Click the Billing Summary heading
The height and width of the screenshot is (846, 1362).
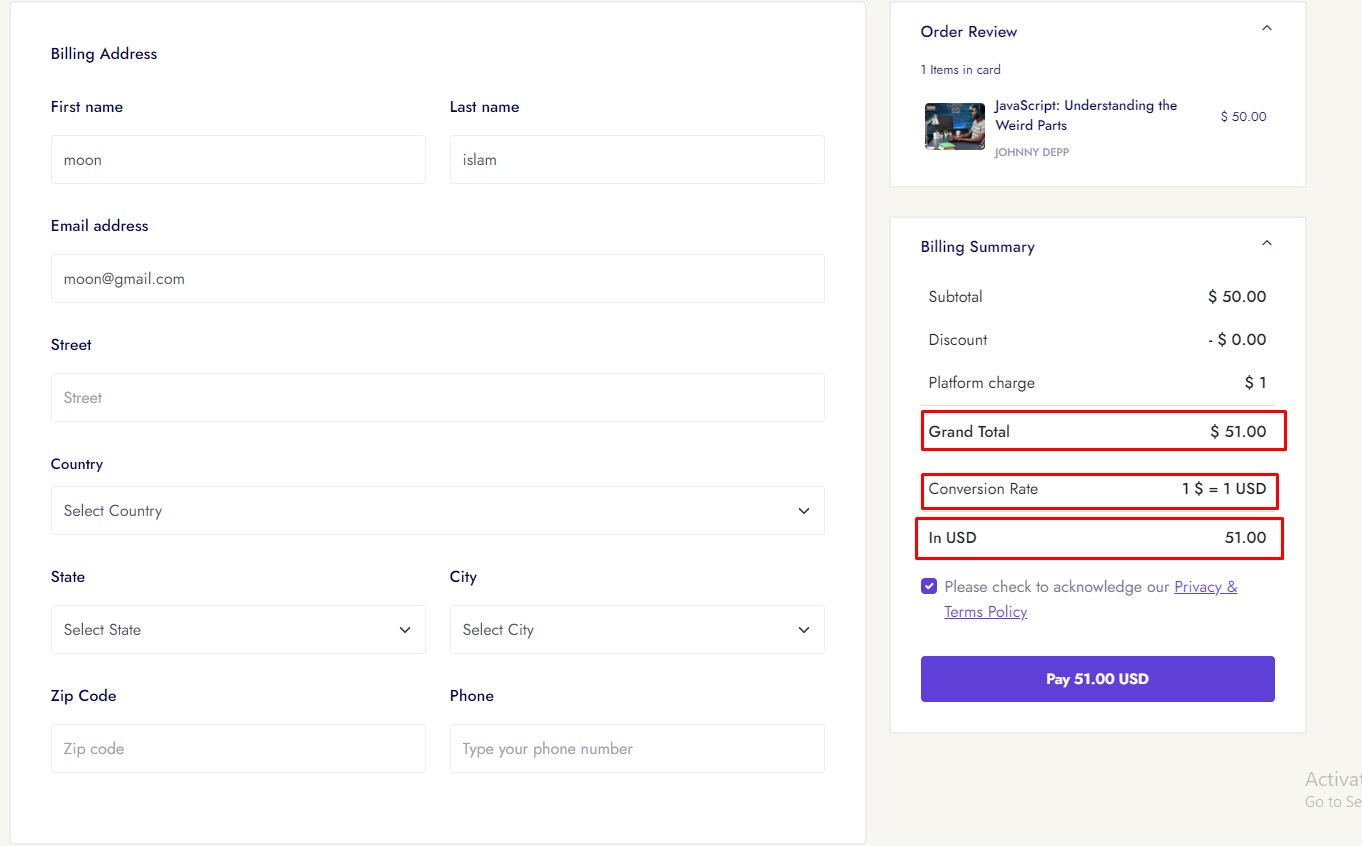(x=977, y=247)
